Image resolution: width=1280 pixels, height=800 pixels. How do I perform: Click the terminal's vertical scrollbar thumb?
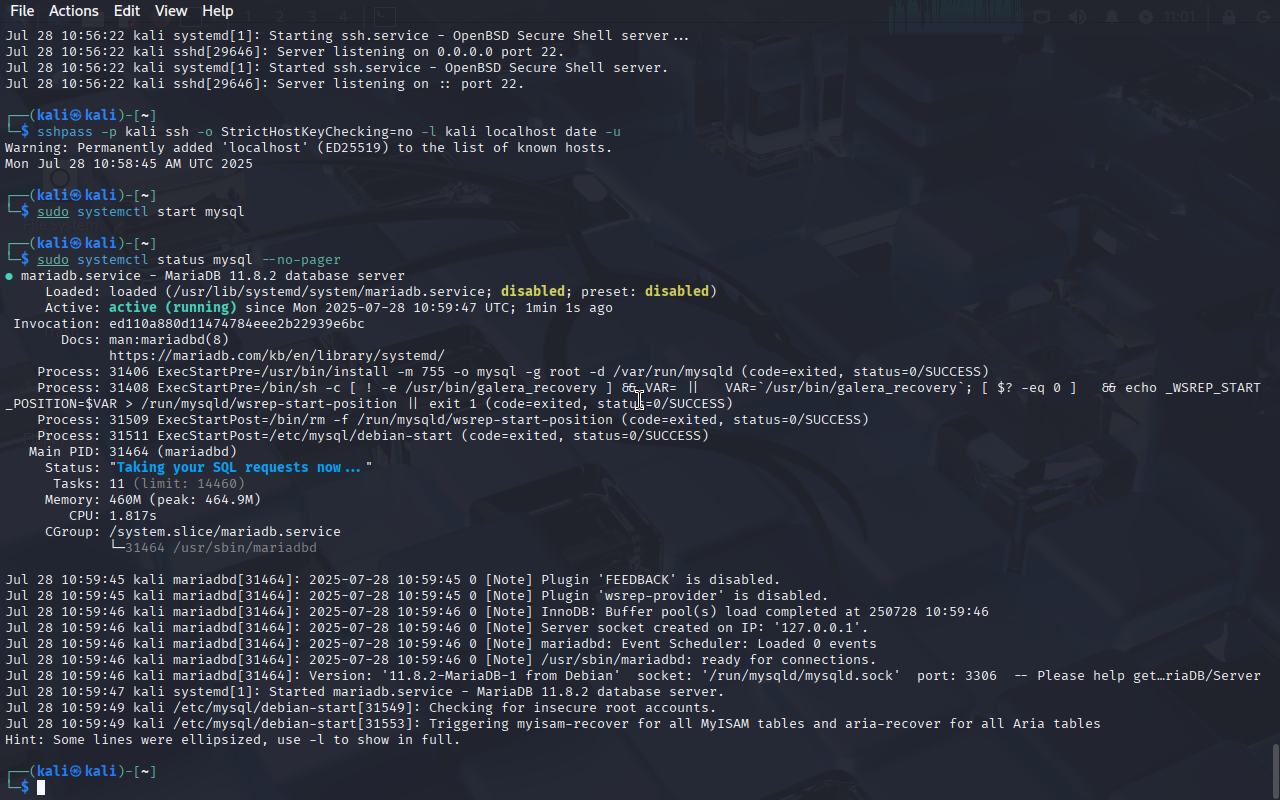pos(1275,770)
